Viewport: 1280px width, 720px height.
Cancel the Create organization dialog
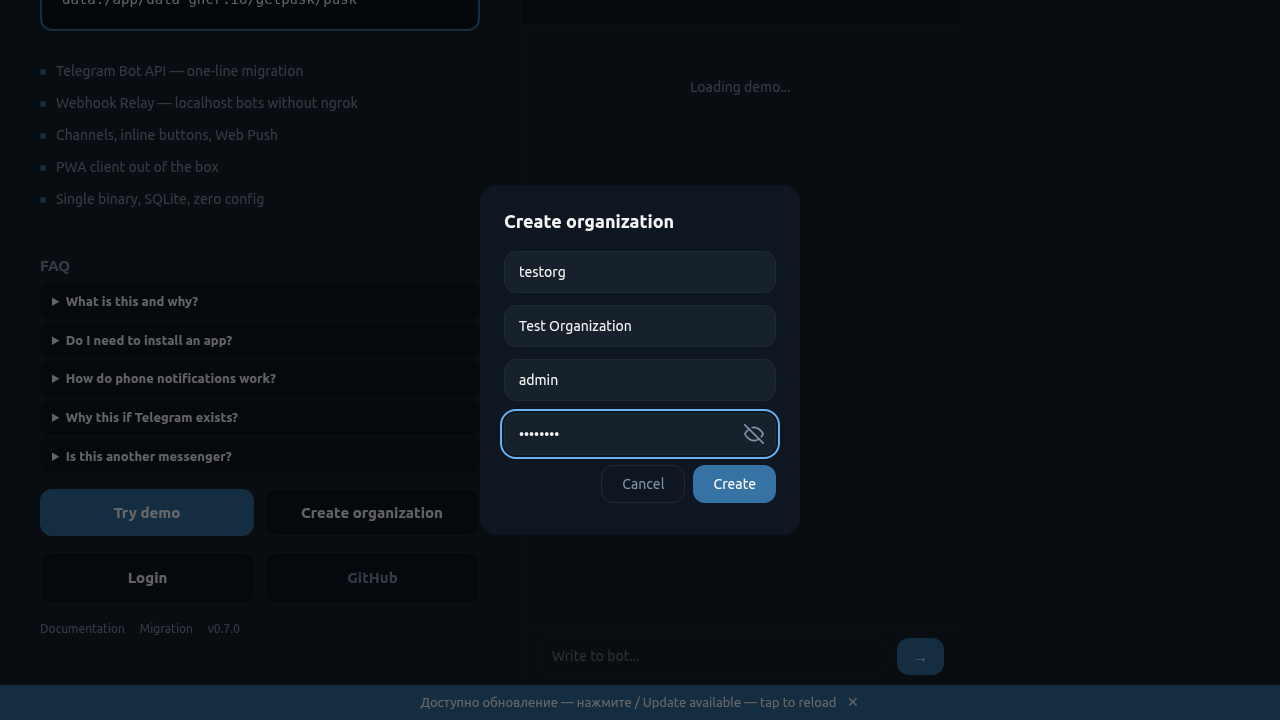point(643,484)
